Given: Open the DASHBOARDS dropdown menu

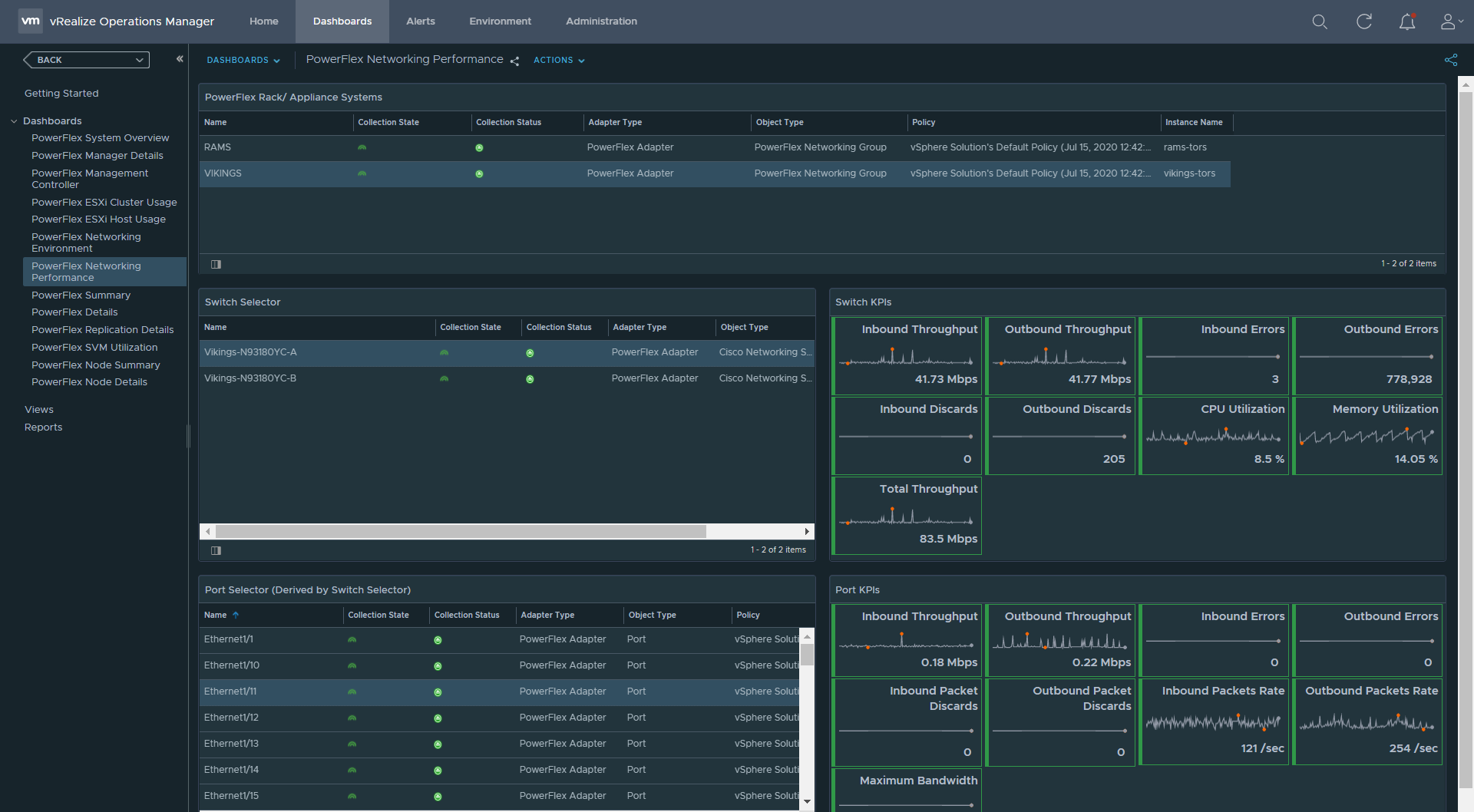Looking at the screenshot, I should [x=243, y=60].
